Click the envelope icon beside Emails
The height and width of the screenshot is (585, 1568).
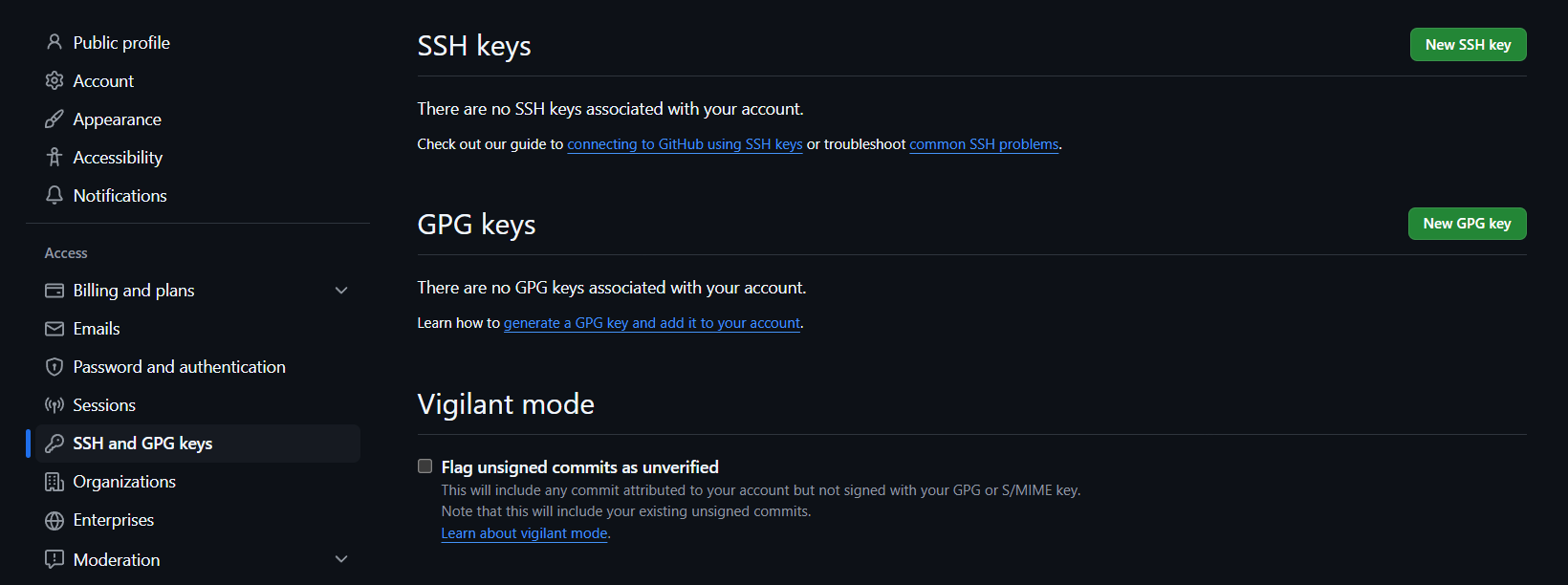pos(54,328)
